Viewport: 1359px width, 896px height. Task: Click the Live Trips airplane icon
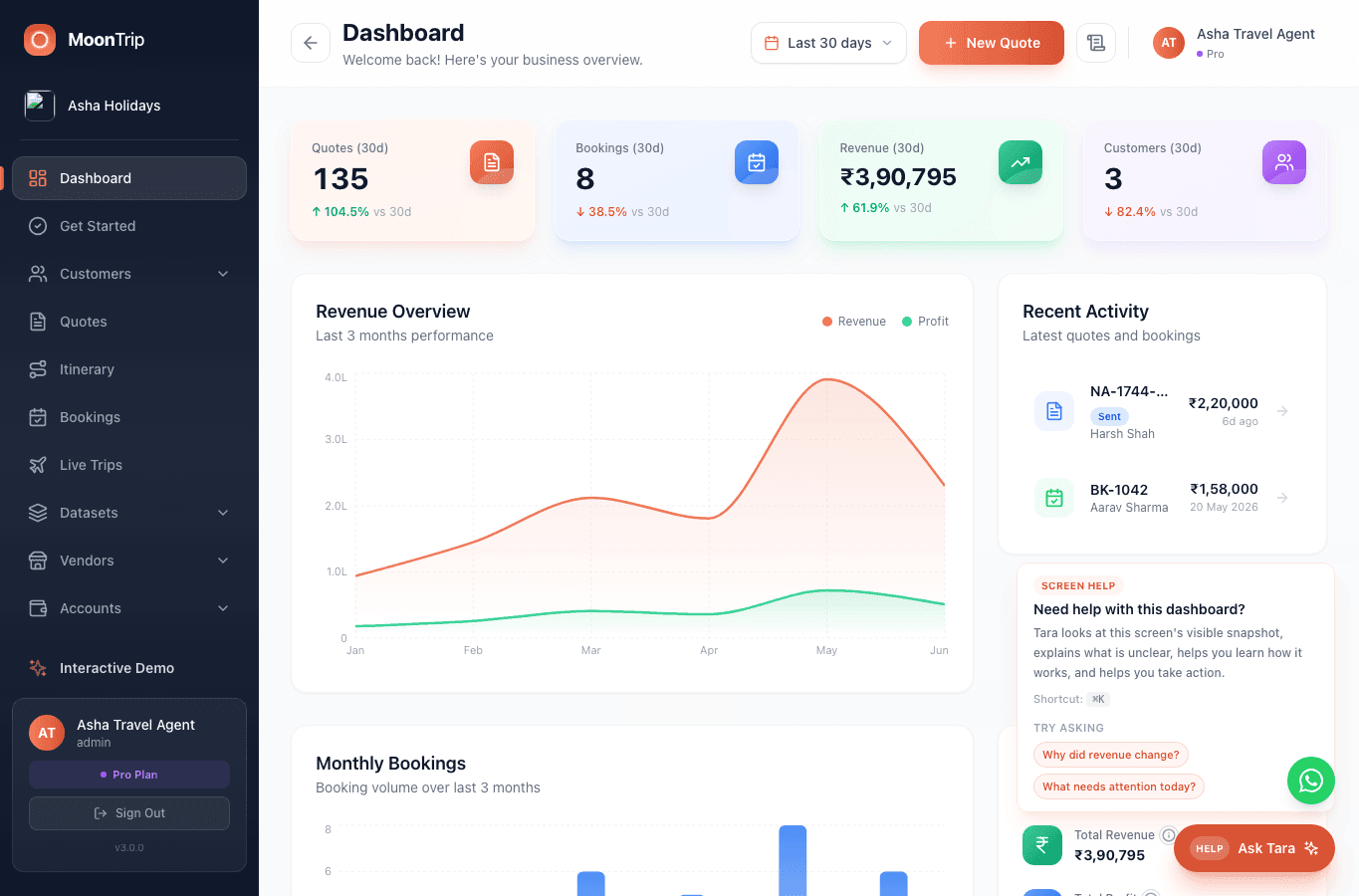(x=38, y=465)
